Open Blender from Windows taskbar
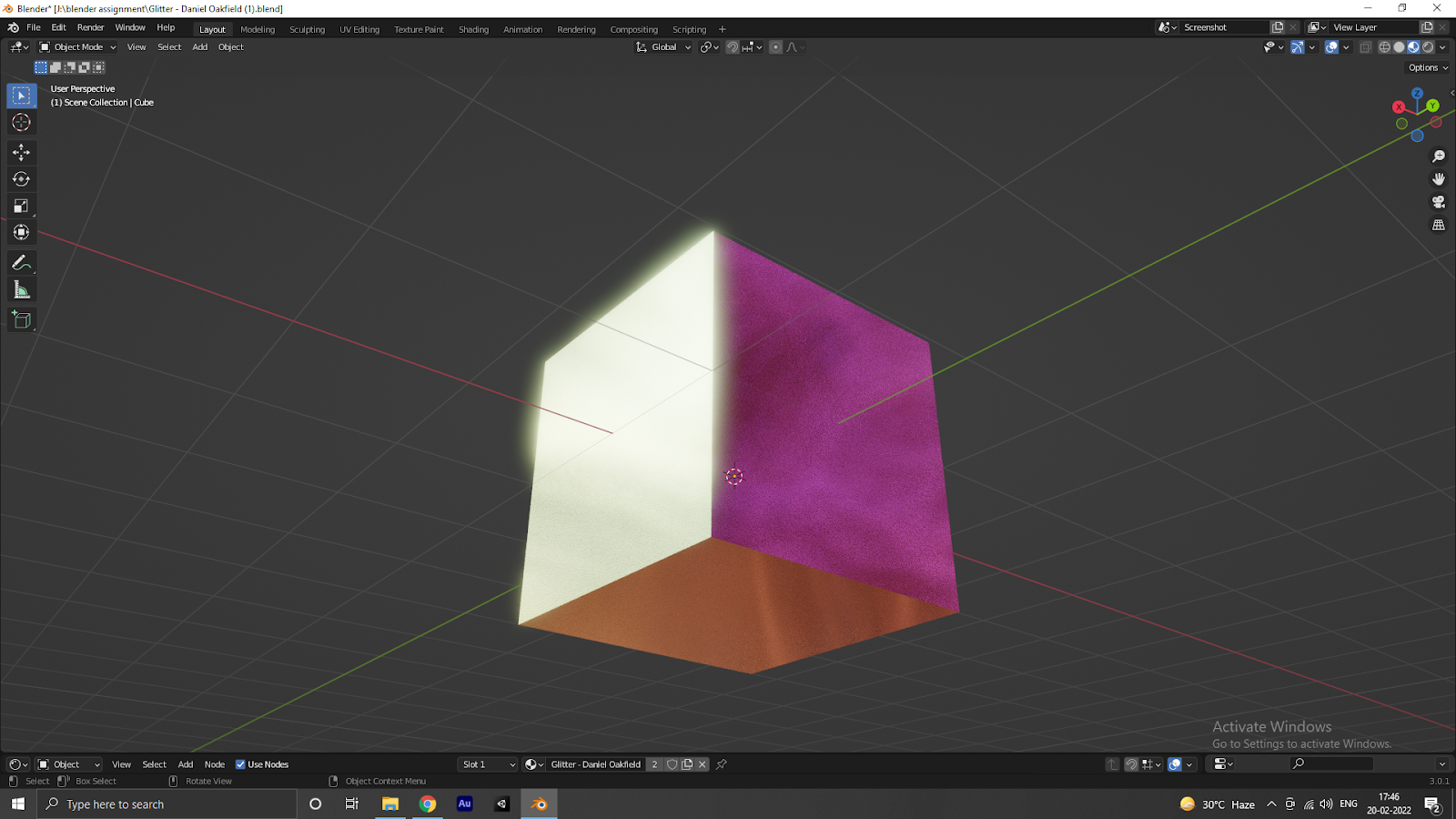The width and height of the screenshot is (1456, 819). pyautogui.click(x=539, y=804)
